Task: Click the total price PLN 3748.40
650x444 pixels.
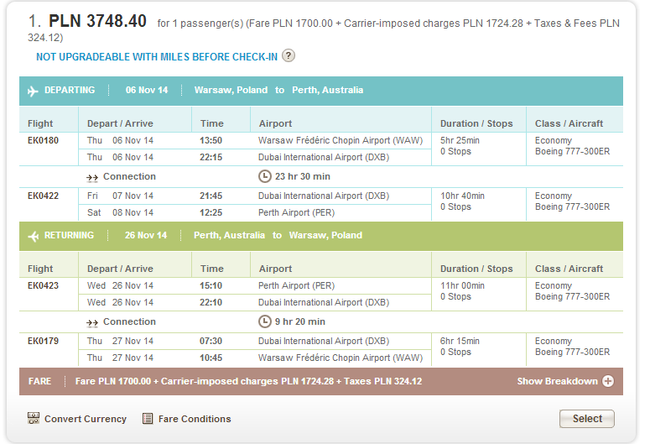Action: click(x=100, y=21)
